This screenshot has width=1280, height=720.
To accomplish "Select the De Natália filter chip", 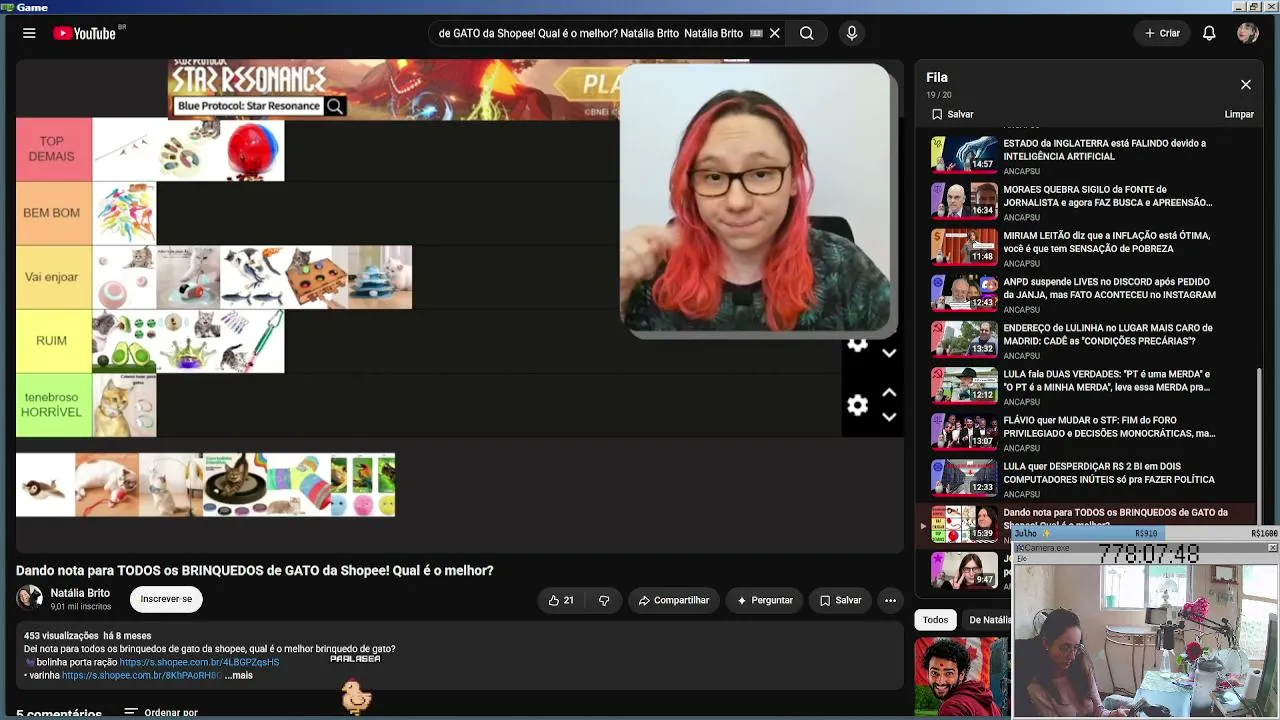I will coord(988,620).
